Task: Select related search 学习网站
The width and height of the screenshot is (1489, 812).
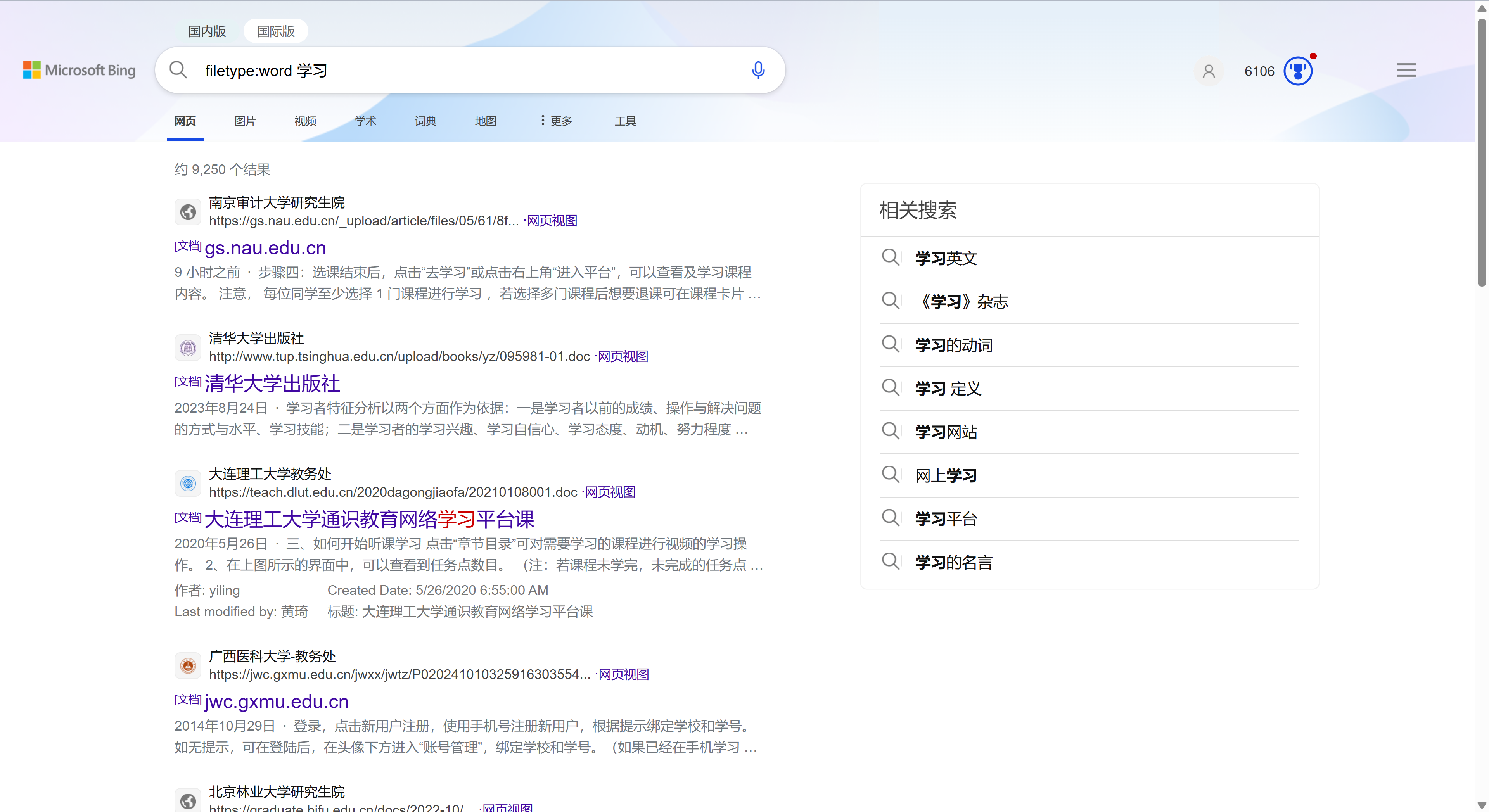Action: pyautogui.click(x=946, y=432)
